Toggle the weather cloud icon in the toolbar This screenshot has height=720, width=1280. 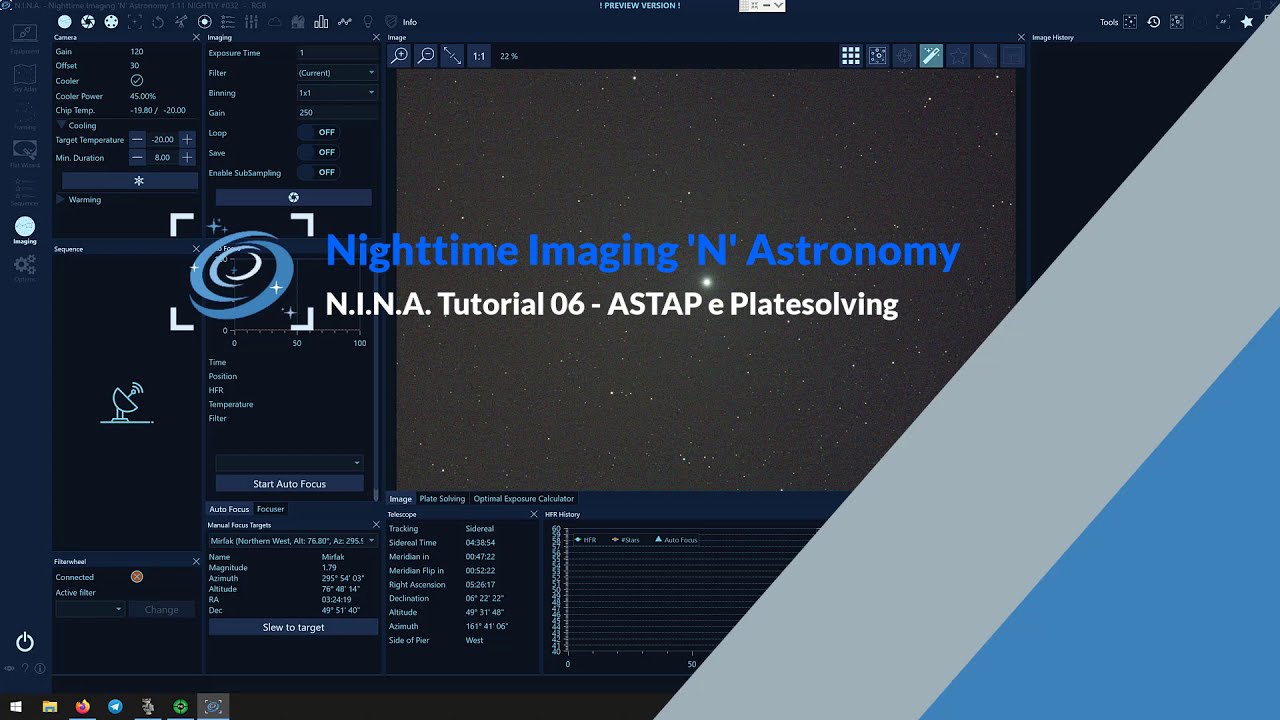coord(274,21)
